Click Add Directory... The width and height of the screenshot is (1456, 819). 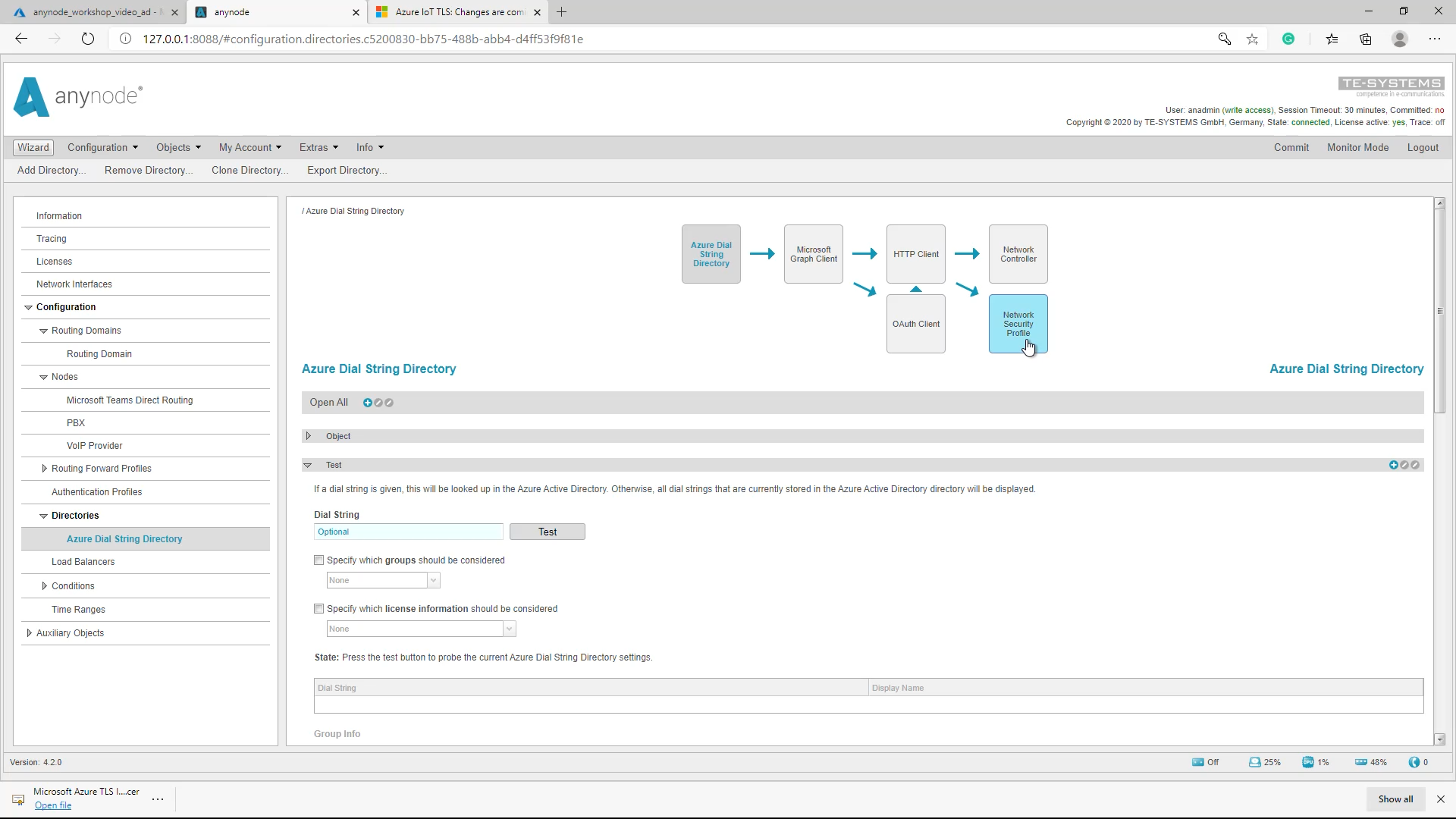click(x=52, y=171)
